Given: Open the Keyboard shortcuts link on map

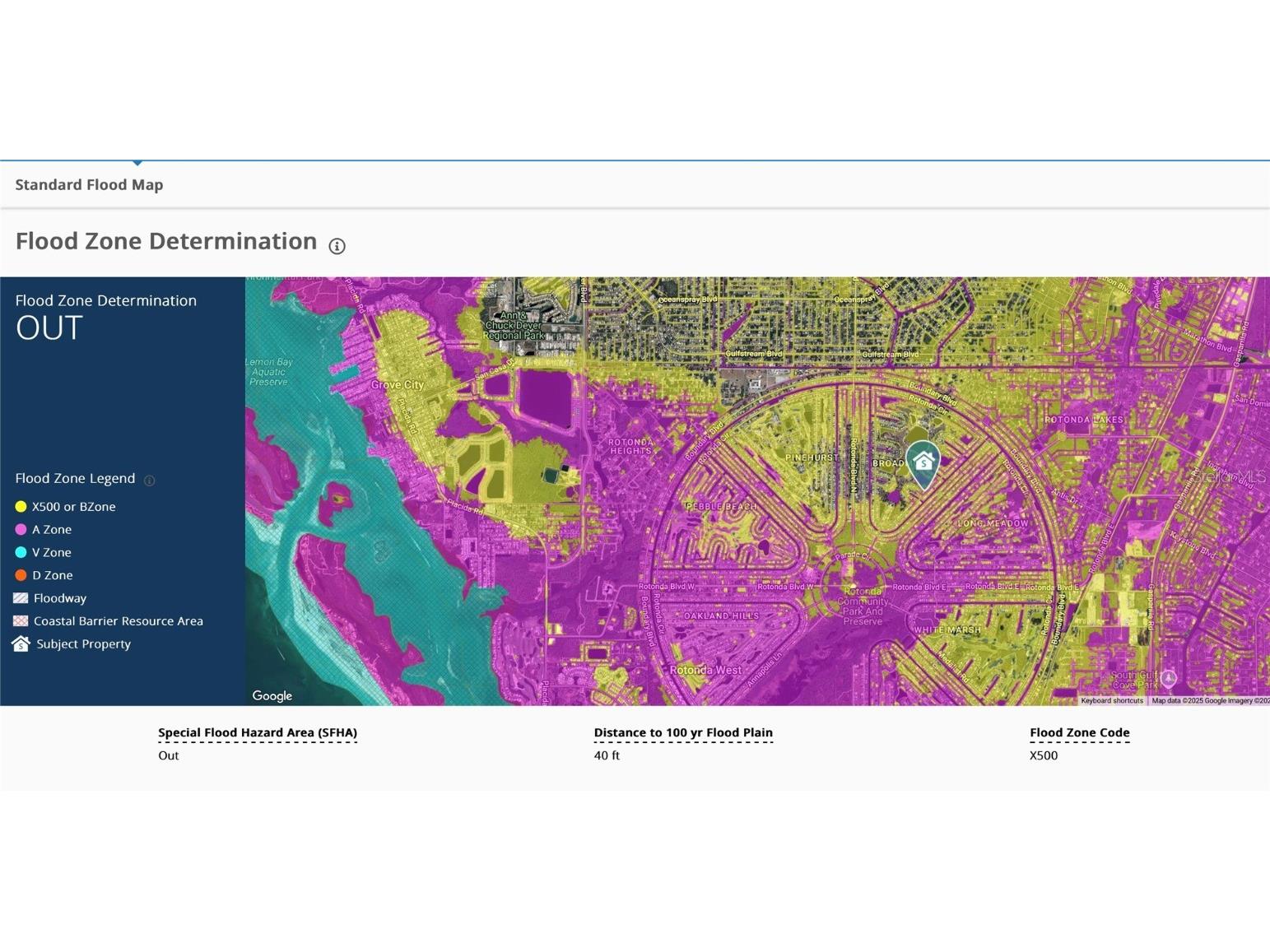Looking at the screenshot, I should [1111, 701].
